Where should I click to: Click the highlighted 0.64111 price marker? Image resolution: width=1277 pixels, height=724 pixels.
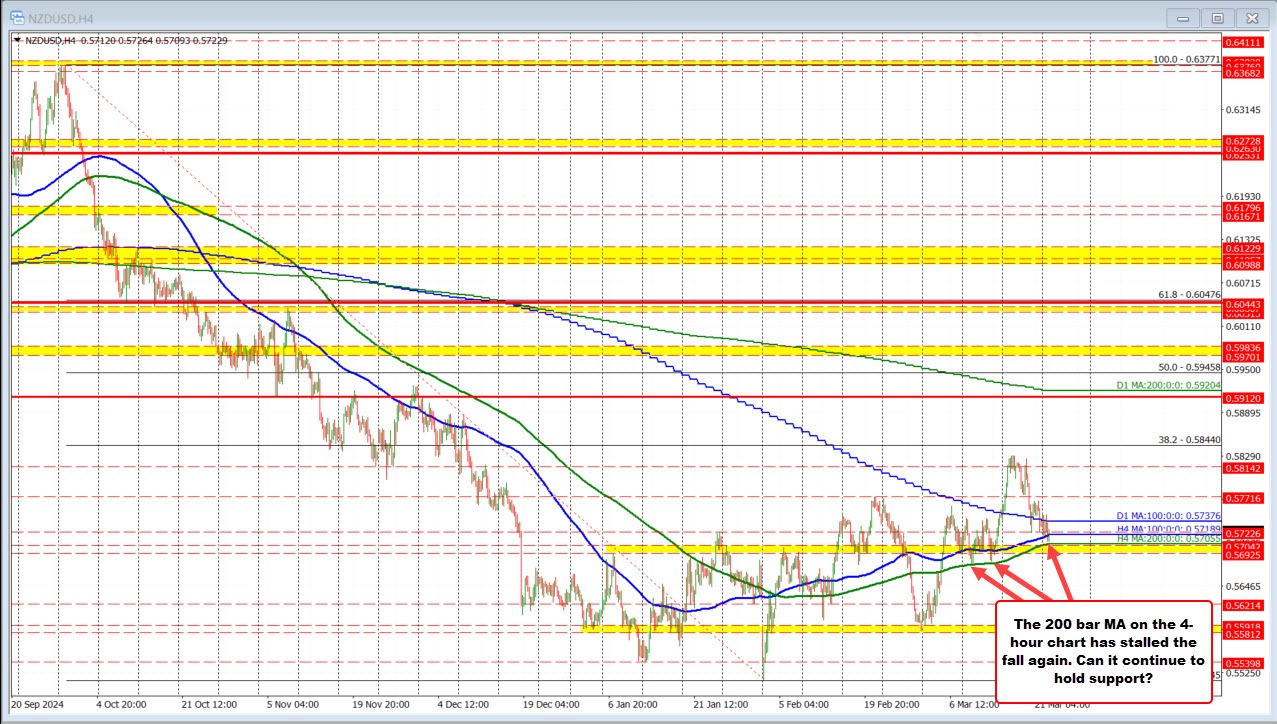pyautogui.click(x=1243, y=44)
